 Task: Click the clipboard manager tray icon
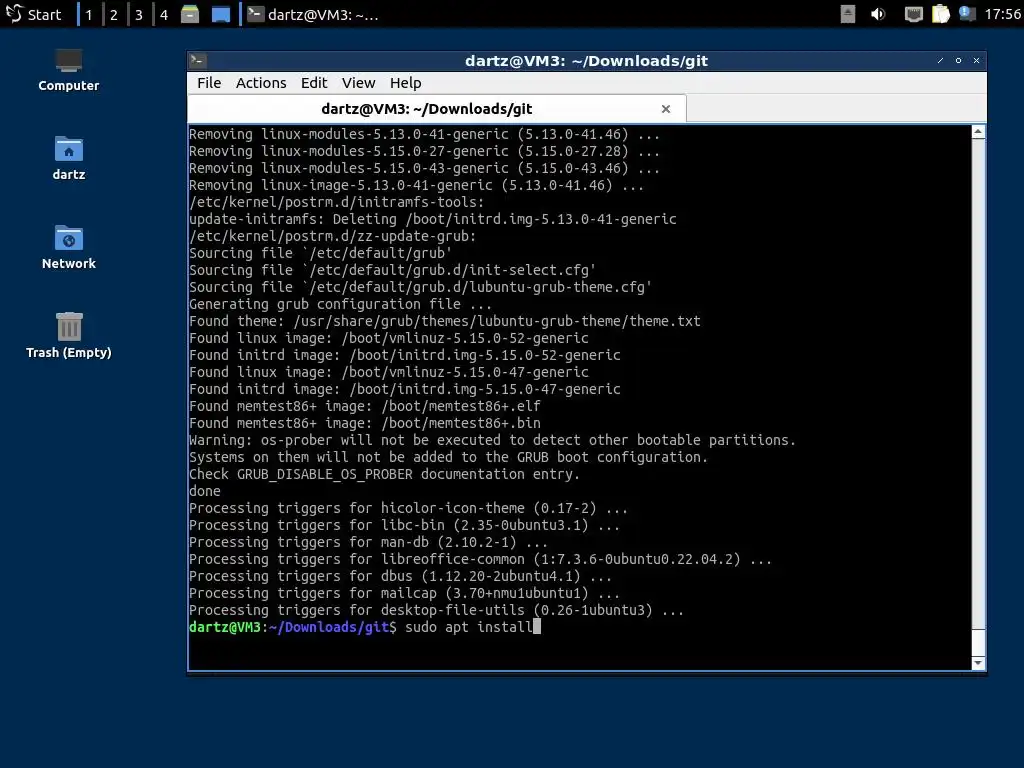pos(940,14)
